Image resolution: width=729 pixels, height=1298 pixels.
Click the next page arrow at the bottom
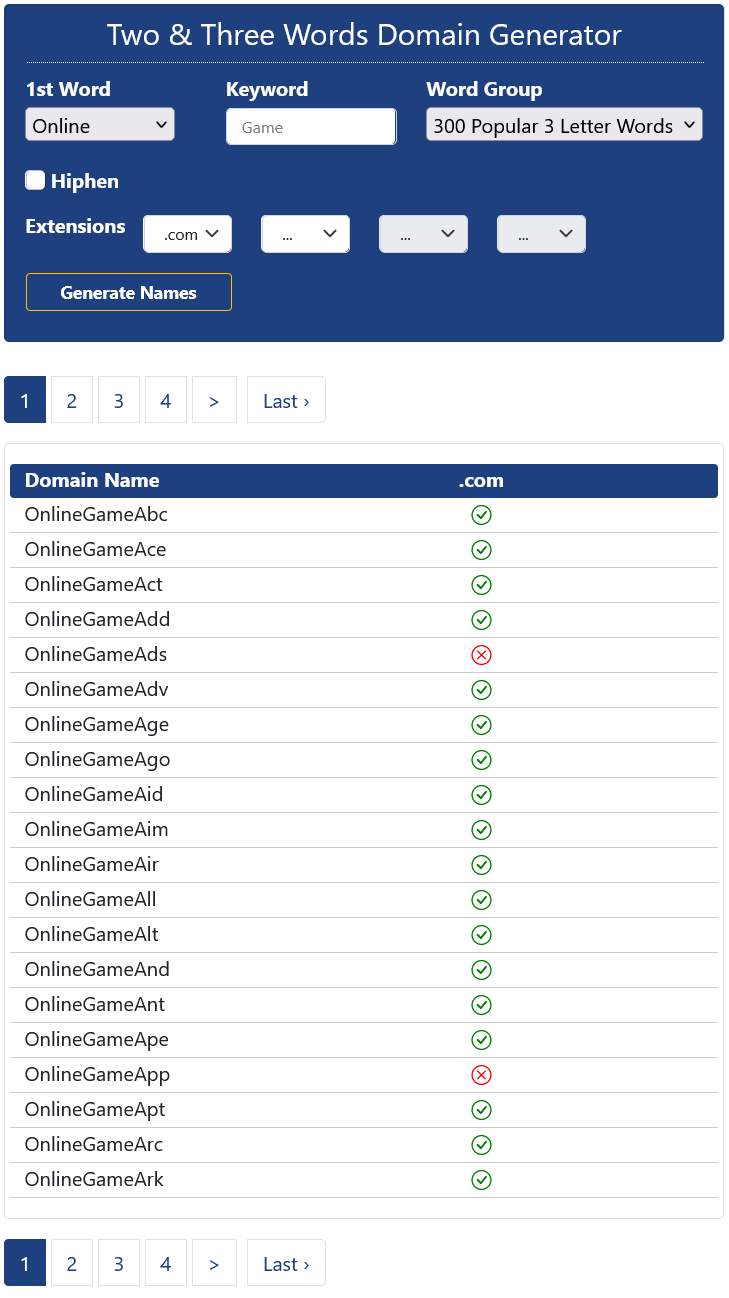point(214,1263)
